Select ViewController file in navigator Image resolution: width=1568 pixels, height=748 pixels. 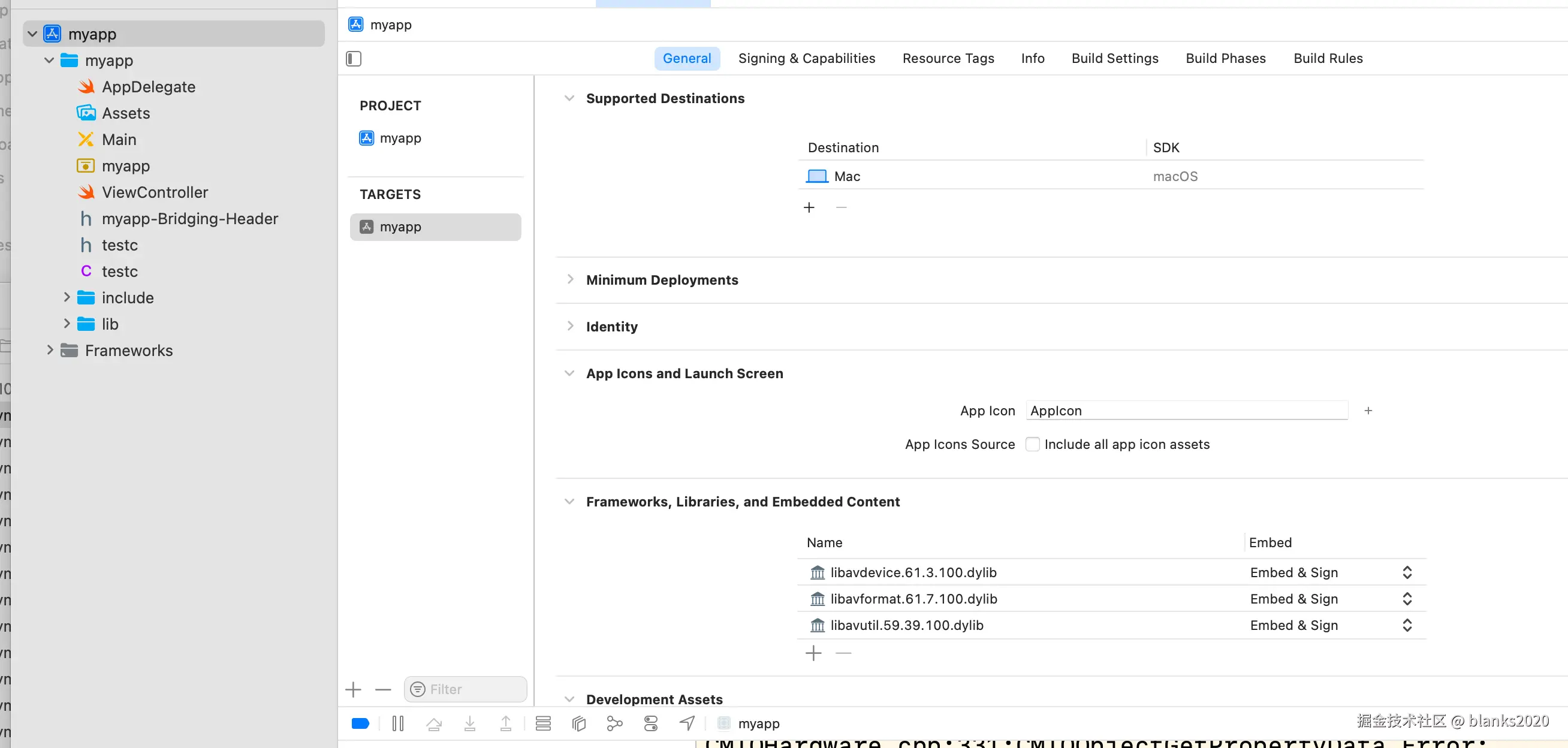[x=155, y=192]
